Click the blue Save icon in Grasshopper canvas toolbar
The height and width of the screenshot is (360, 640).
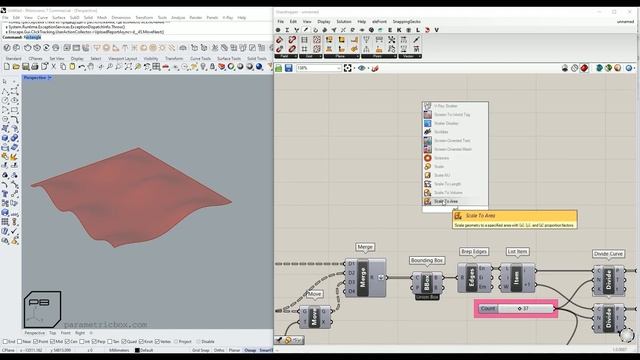[288, 68]
